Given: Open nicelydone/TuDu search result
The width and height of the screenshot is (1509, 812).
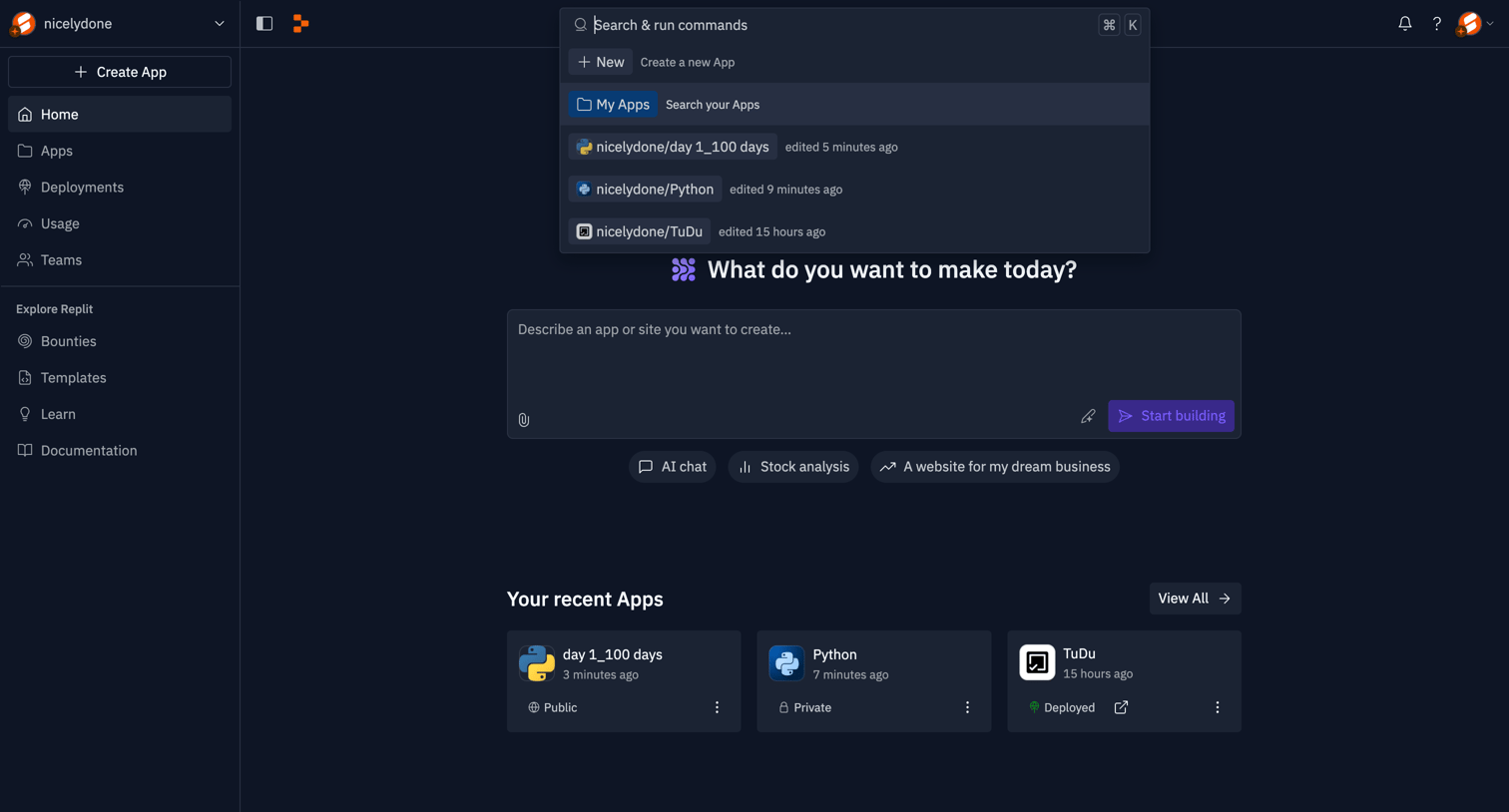Looking at the screenshot, I should 854,231.
